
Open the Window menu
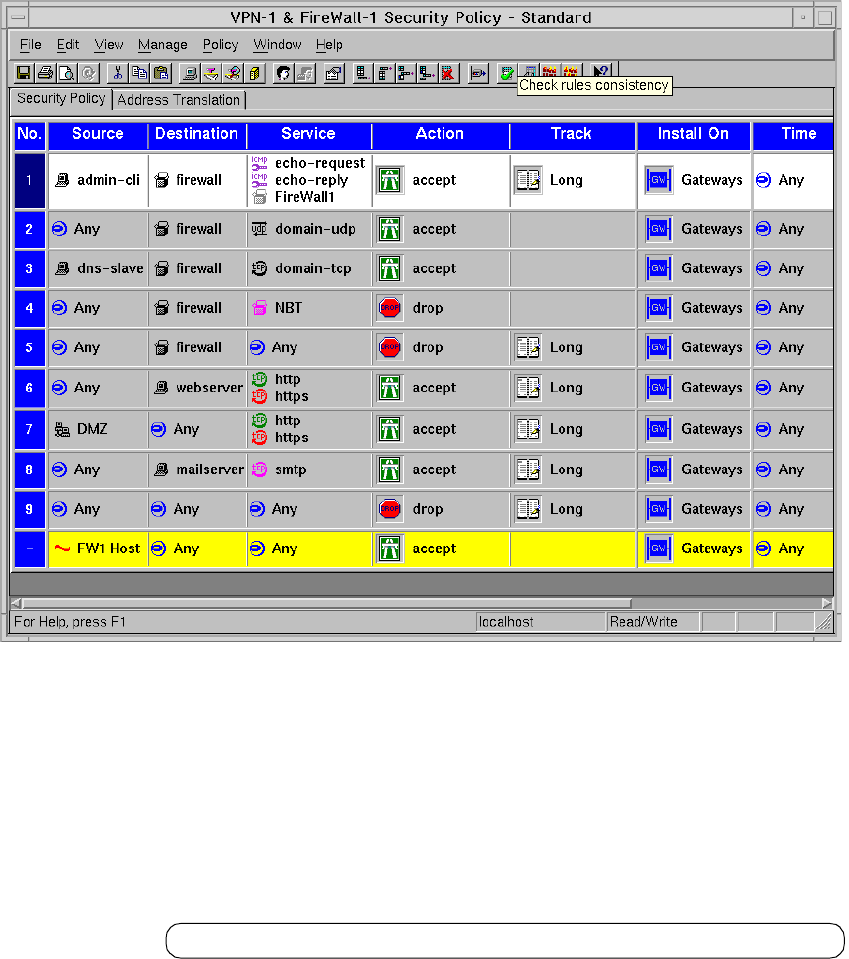pos(277,45)
